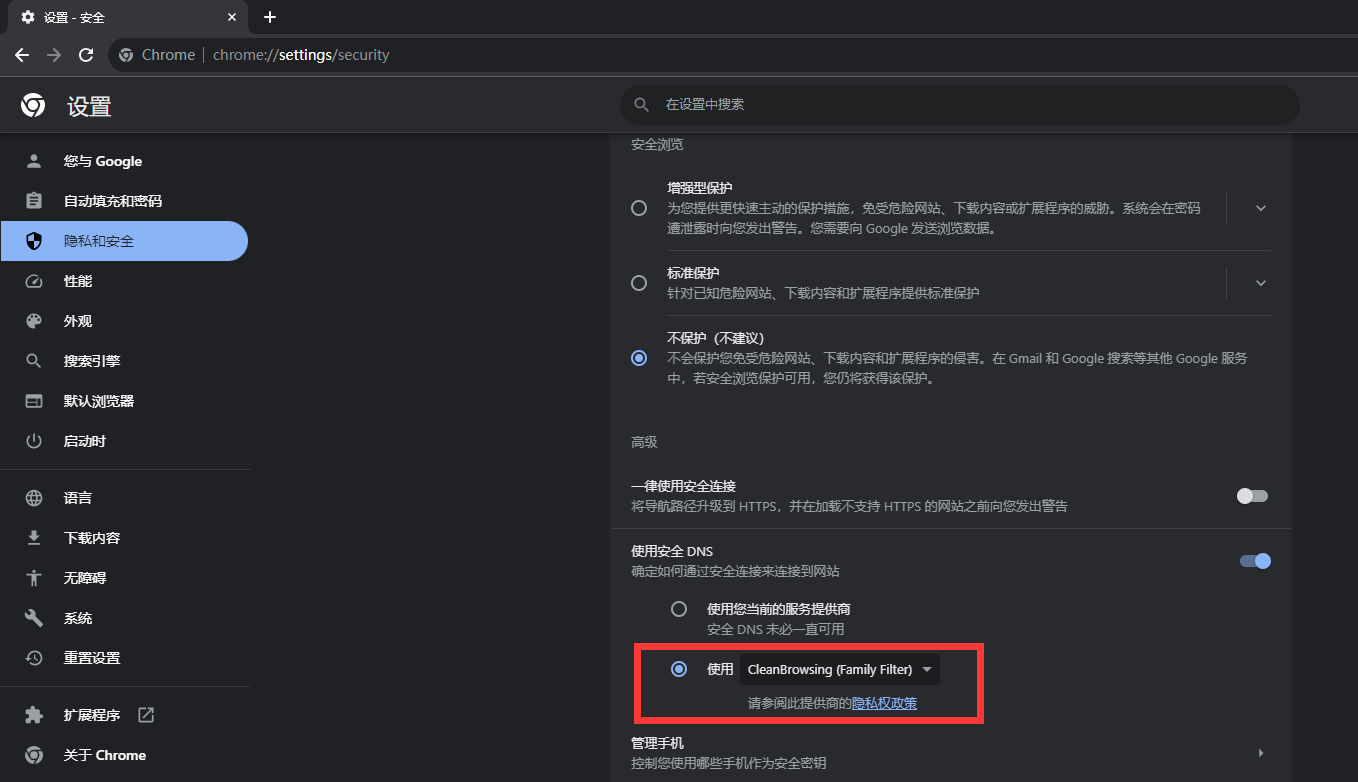1358x782 pixels.
Task: Enable the 一律使用安全连接 toggle
Action: point(1251,496)
